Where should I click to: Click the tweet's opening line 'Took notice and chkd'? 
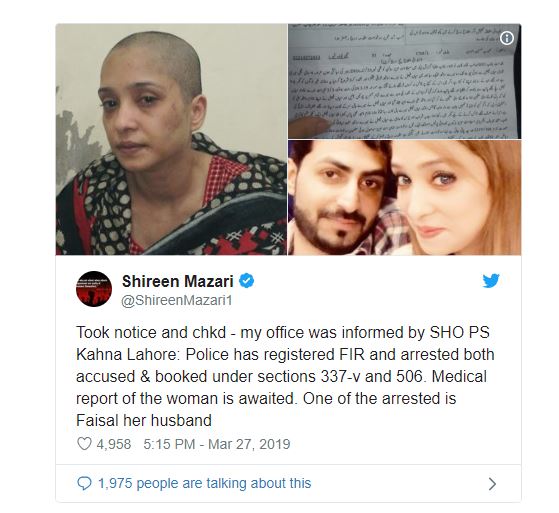(x=151, y=333)
